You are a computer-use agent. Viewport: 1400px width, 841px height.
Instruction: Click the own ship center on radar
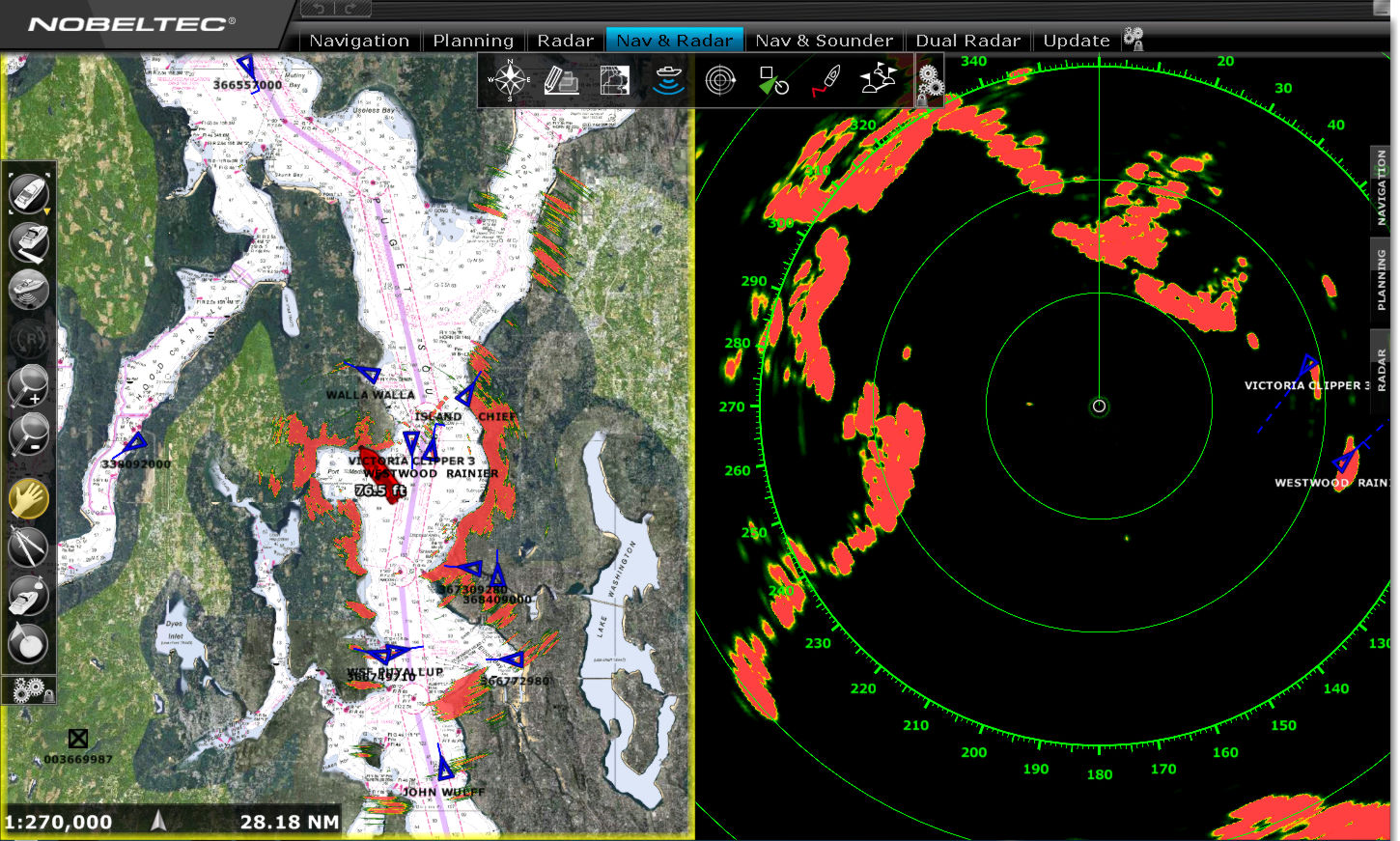pyautogui.click(x=1099, y=406)
